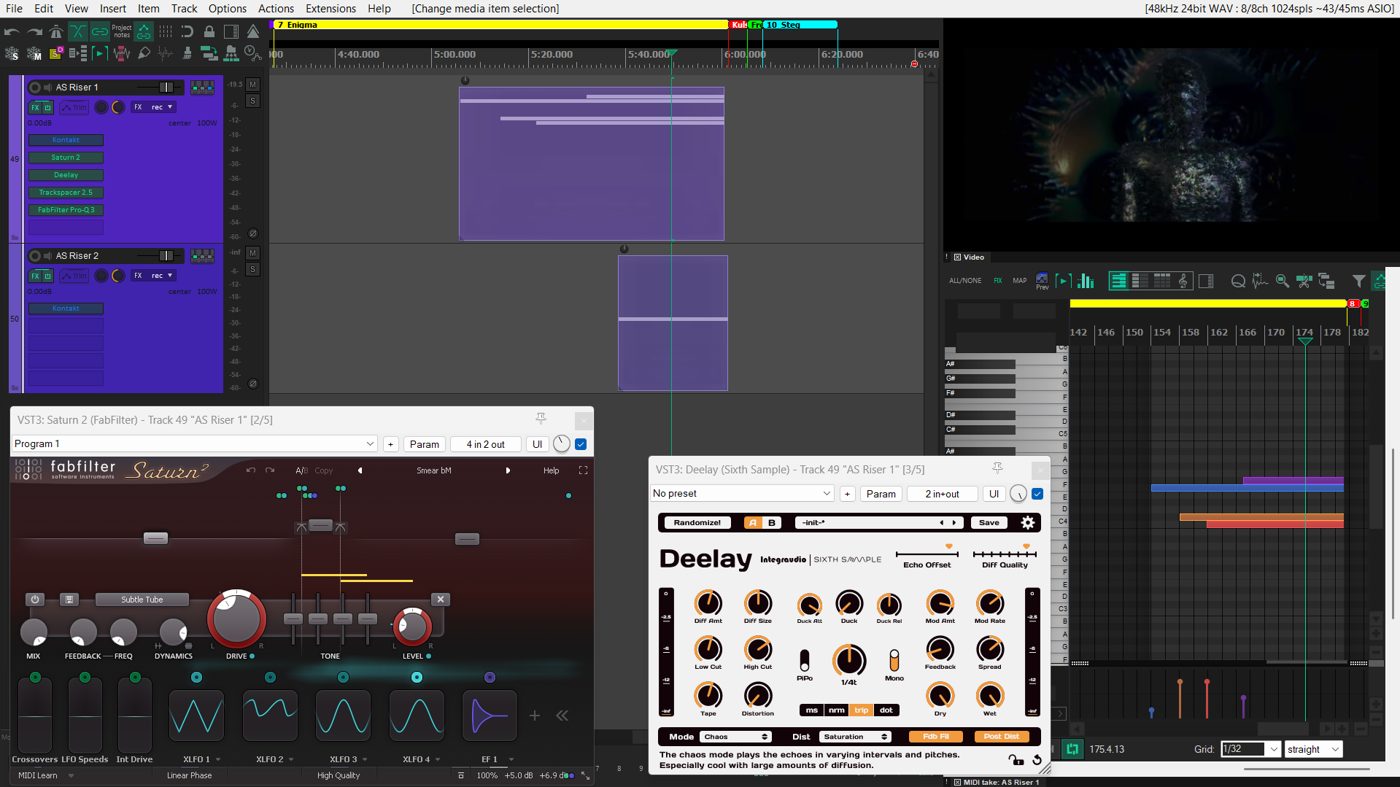The width and height of the screenshot is (1400, 787).
Task: Click the redo arrow in the main toolbar
Action: 33,32
